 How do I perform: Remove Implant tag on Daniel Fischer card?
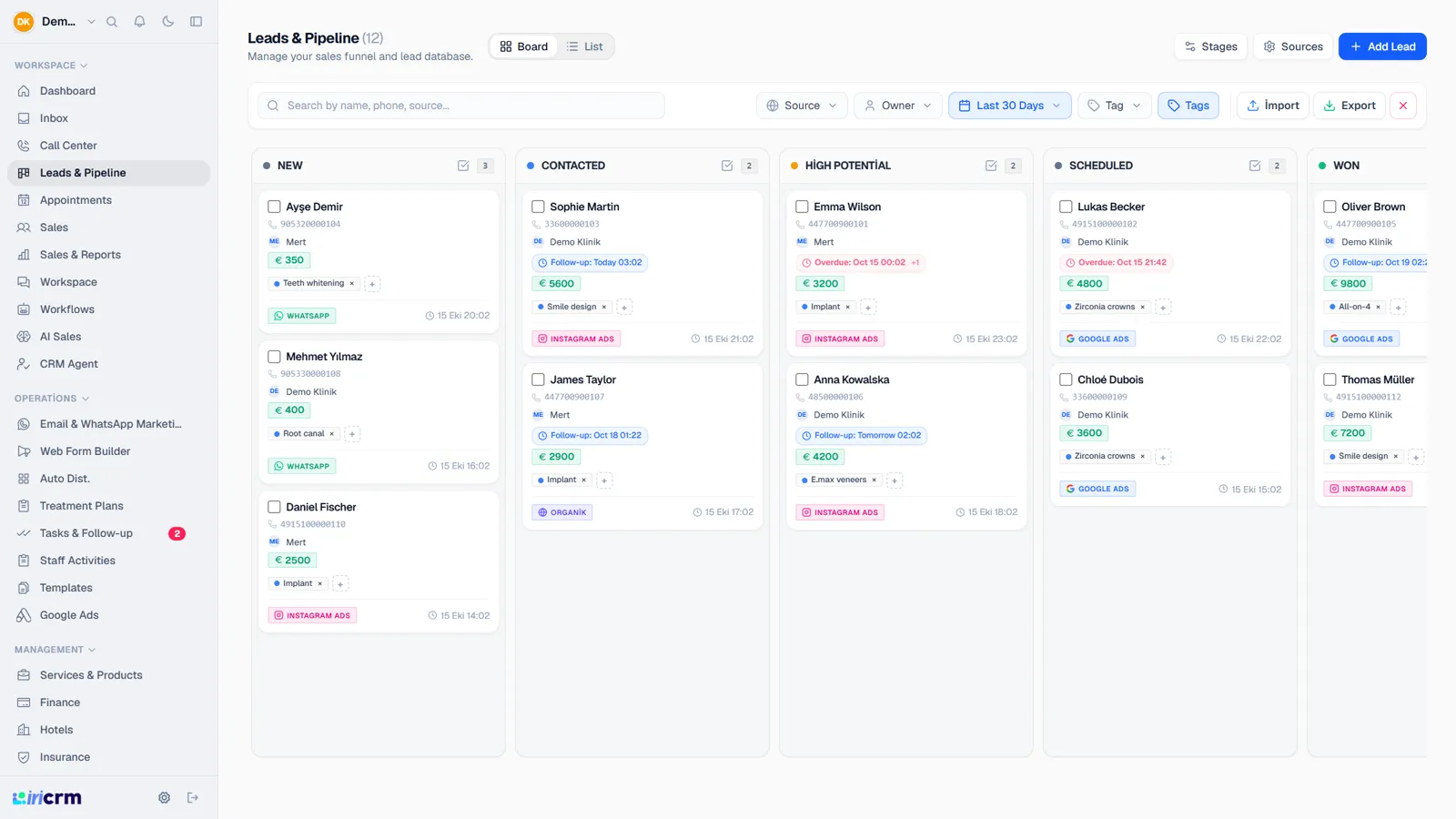(x=320, y=584)
